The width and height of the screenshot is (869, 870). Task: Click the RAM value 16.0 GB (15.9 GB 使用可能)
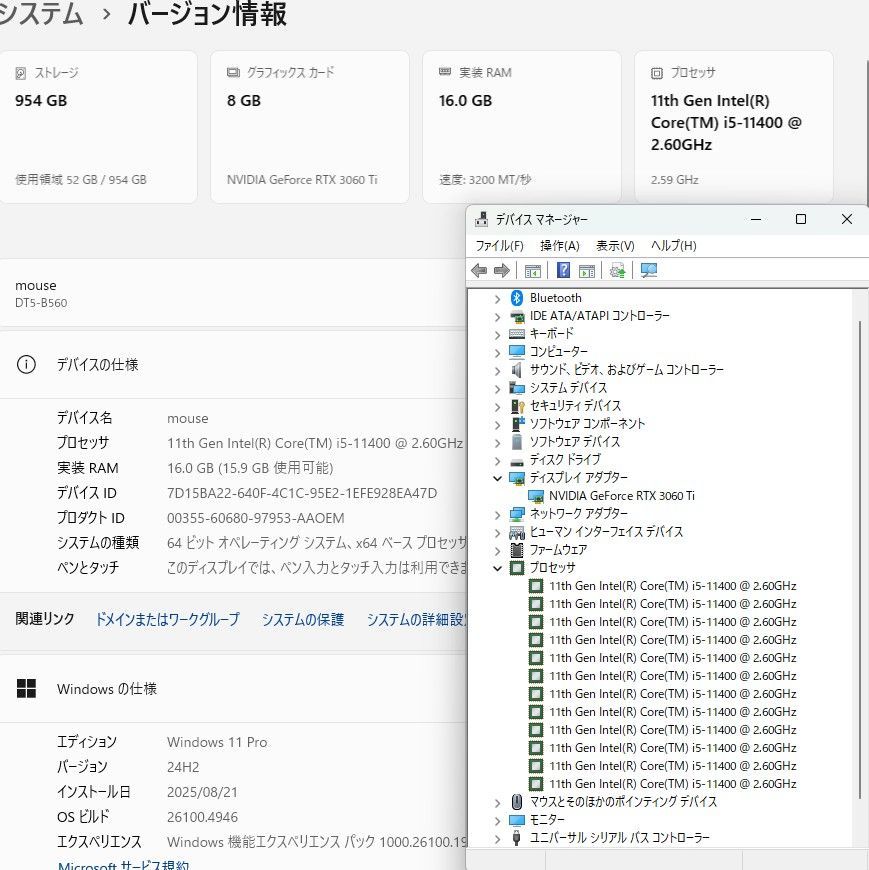tap(250, 468)
